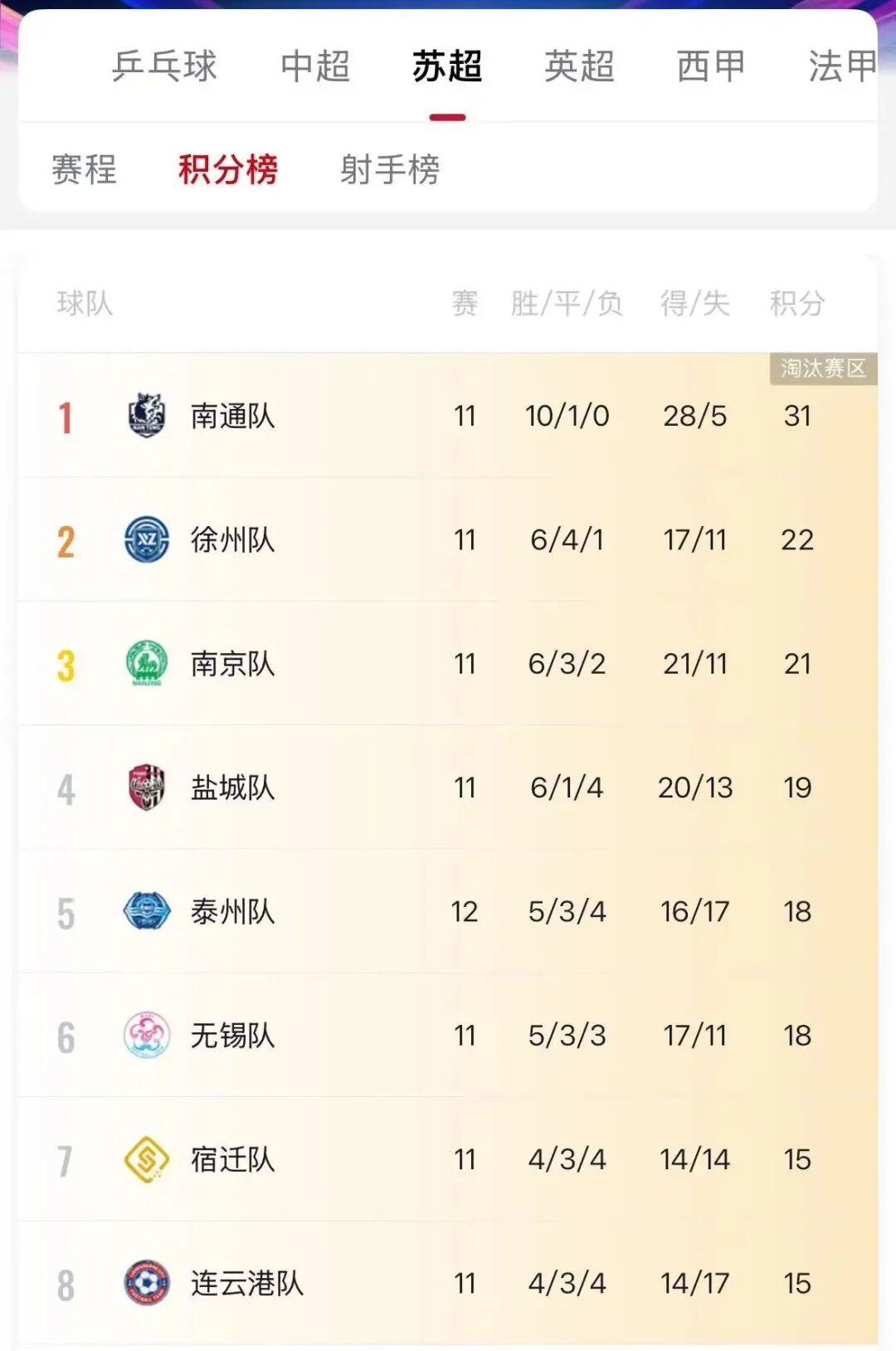
Task: Select the 积分 column header
Action: click(797, 303)
